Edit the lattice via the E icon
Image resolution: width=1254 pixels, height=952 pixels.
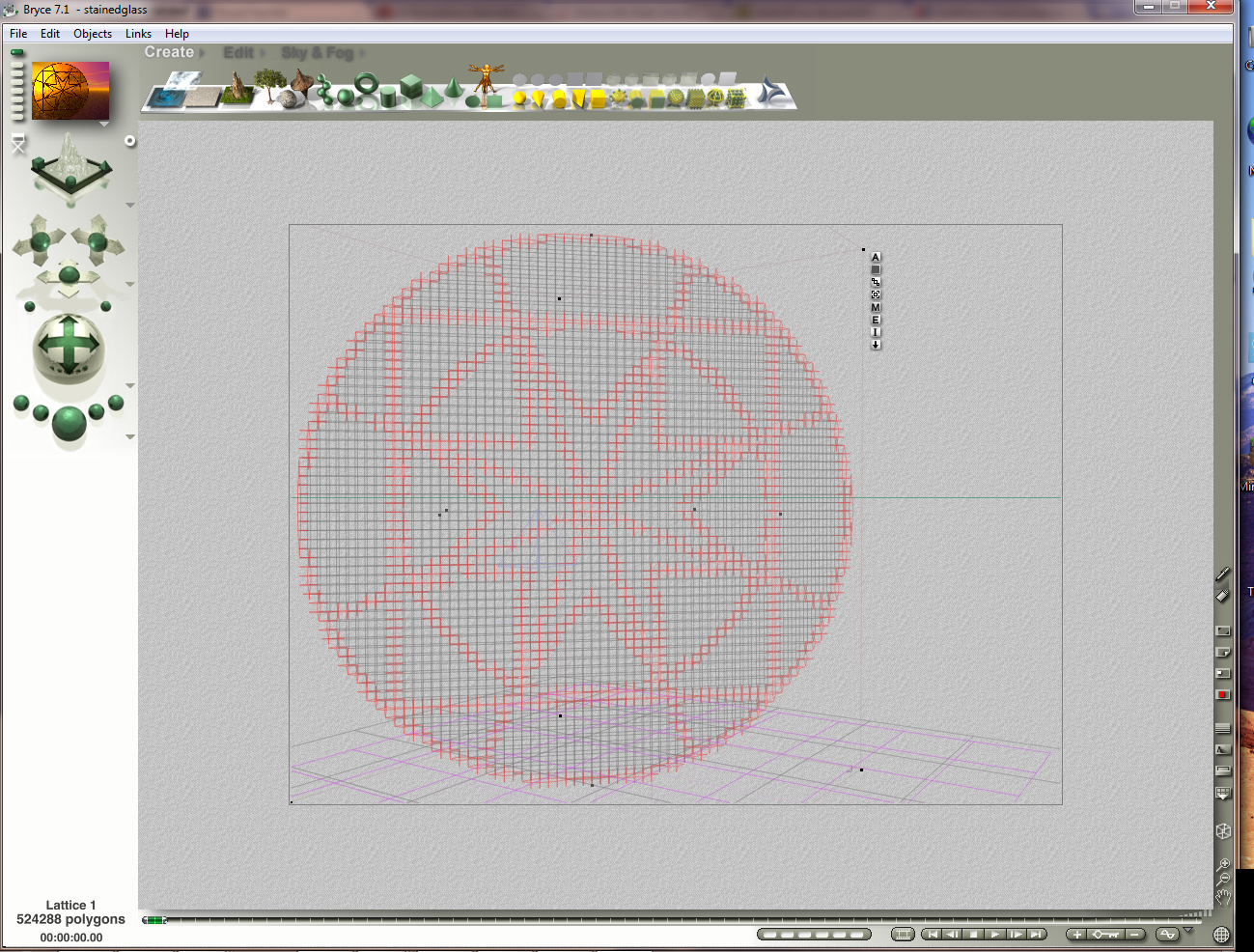(x=875, y=319)
